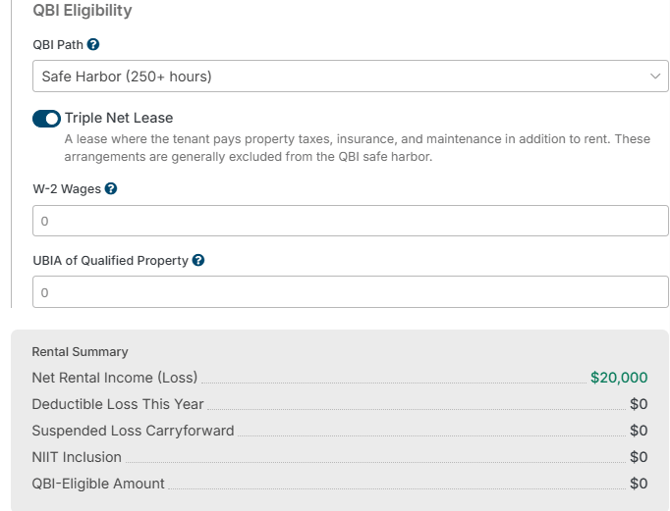Screen dimensions: 670x511
Task: Click the triple net lease description text
Action: pos(357,148)
